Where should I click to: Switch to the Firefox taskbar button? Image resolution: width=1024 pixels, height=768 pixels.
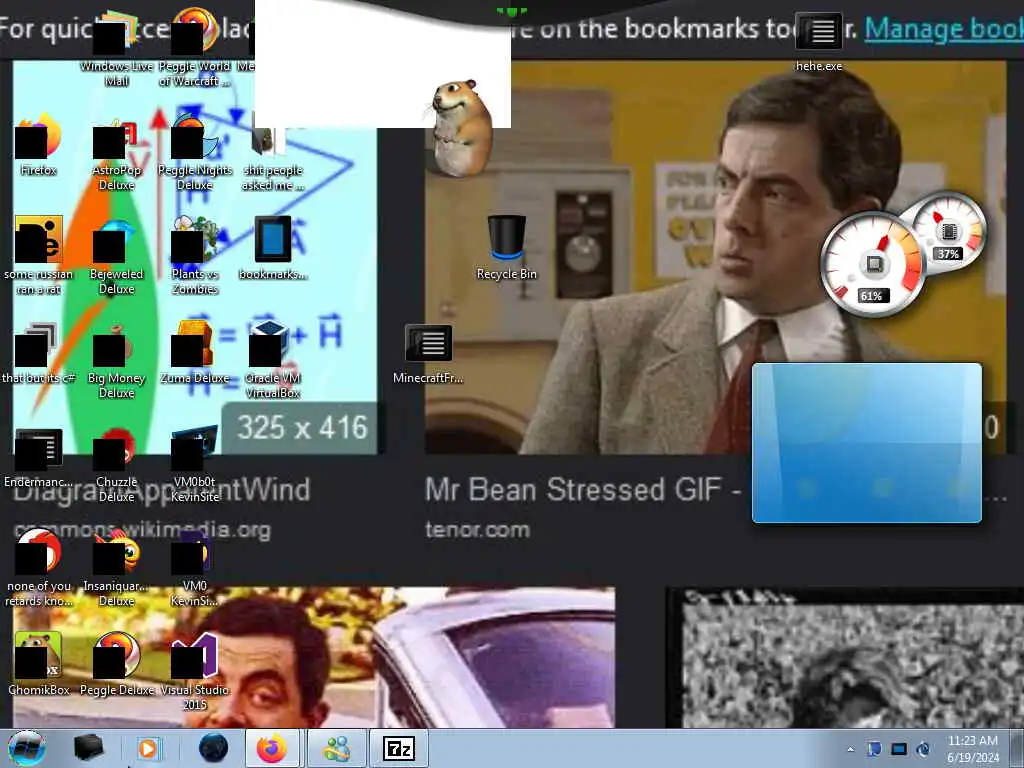(x=272, y=748)
